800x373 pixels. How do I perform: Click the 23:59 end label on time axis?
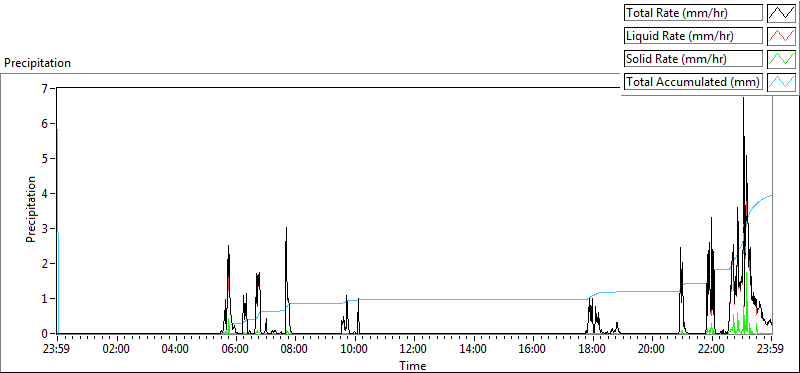[x=771, y=350]
